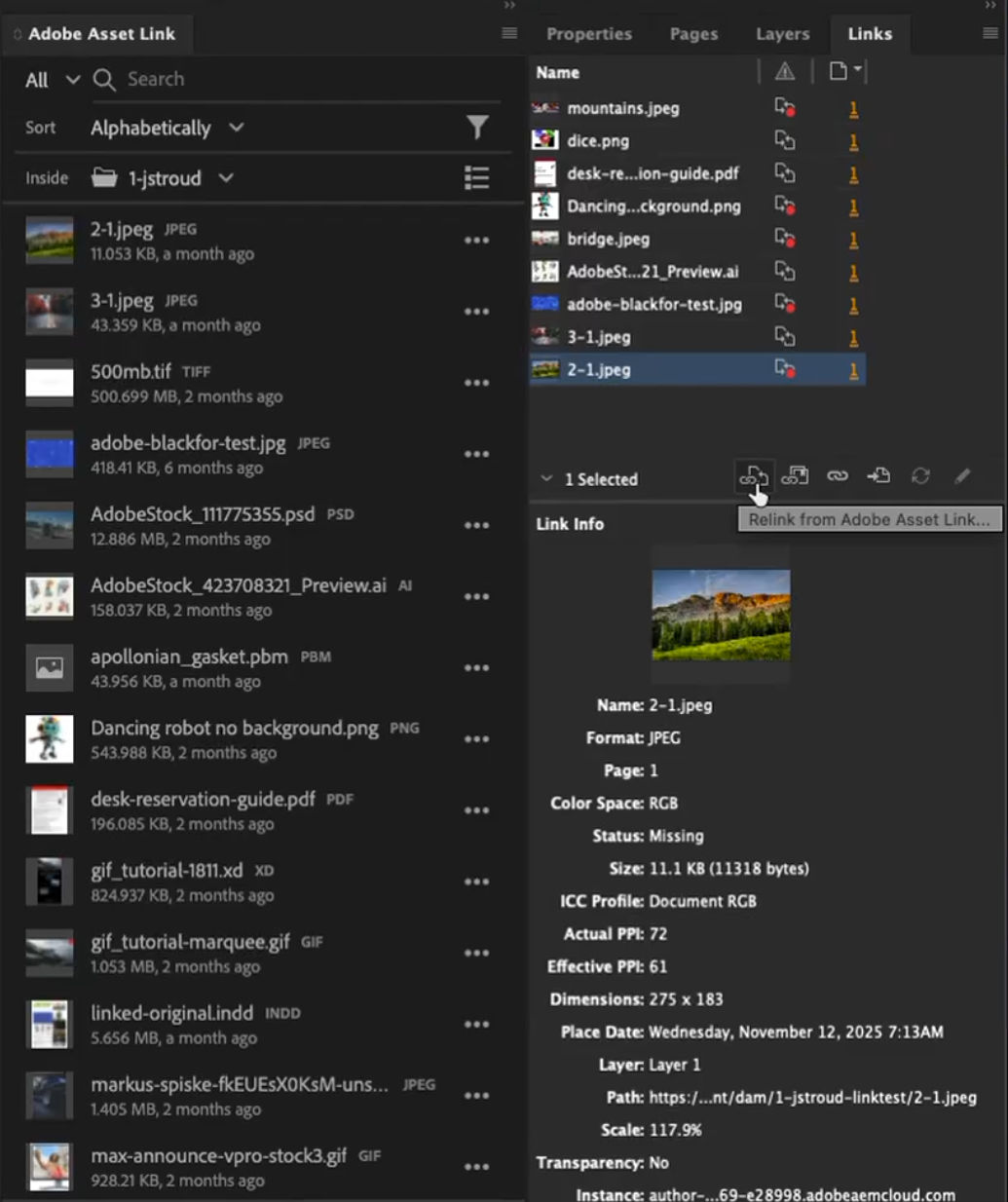Click link status icon for dice.png
This screenshot has width=1008, height=1202.
(x=785, y=141)
